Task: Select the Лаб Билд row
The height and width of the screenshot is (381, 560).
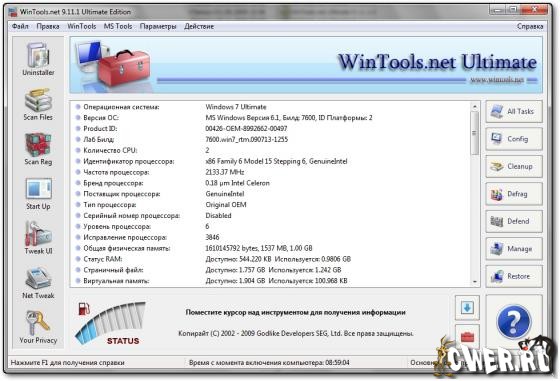Action: [x=271, y=139]
